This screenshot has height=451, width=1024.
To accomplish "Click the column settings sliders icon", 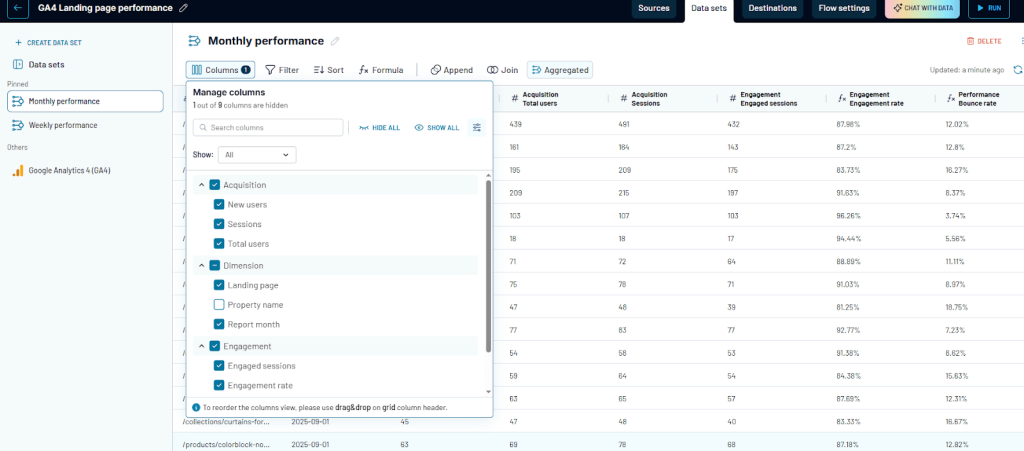I will [x=477, y=128].
